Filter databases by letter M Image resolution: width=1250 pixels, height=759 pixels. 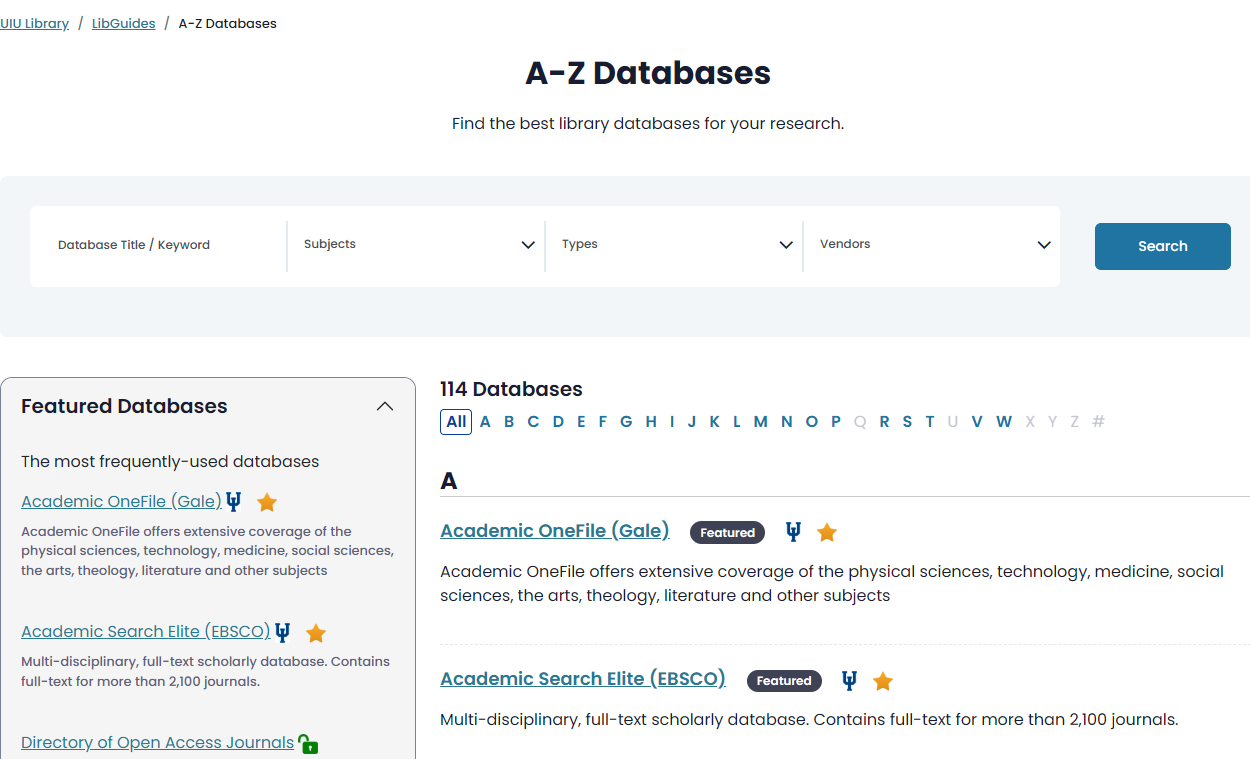(x=761, y=422)
